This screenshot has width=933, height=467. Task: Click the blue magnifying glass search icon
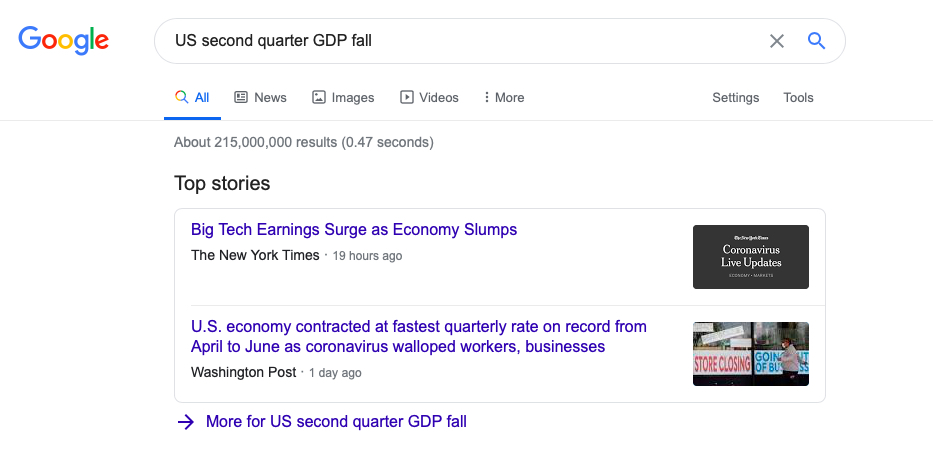(x=816, y=41)
